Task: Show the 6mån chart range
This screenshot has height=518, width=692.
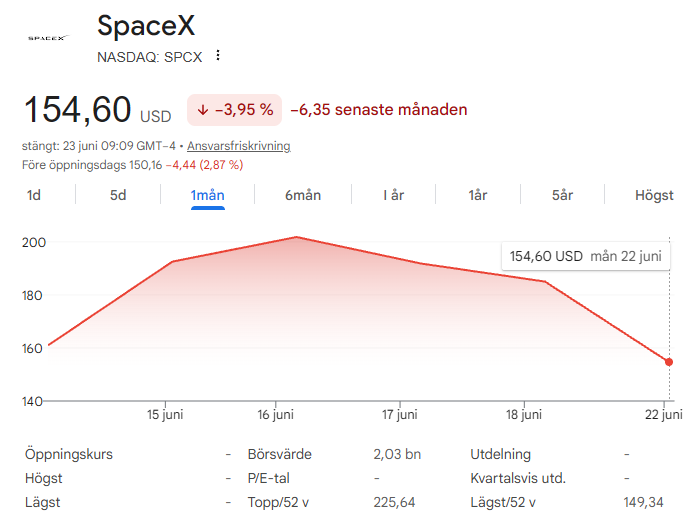Action: tap(303, 195)
